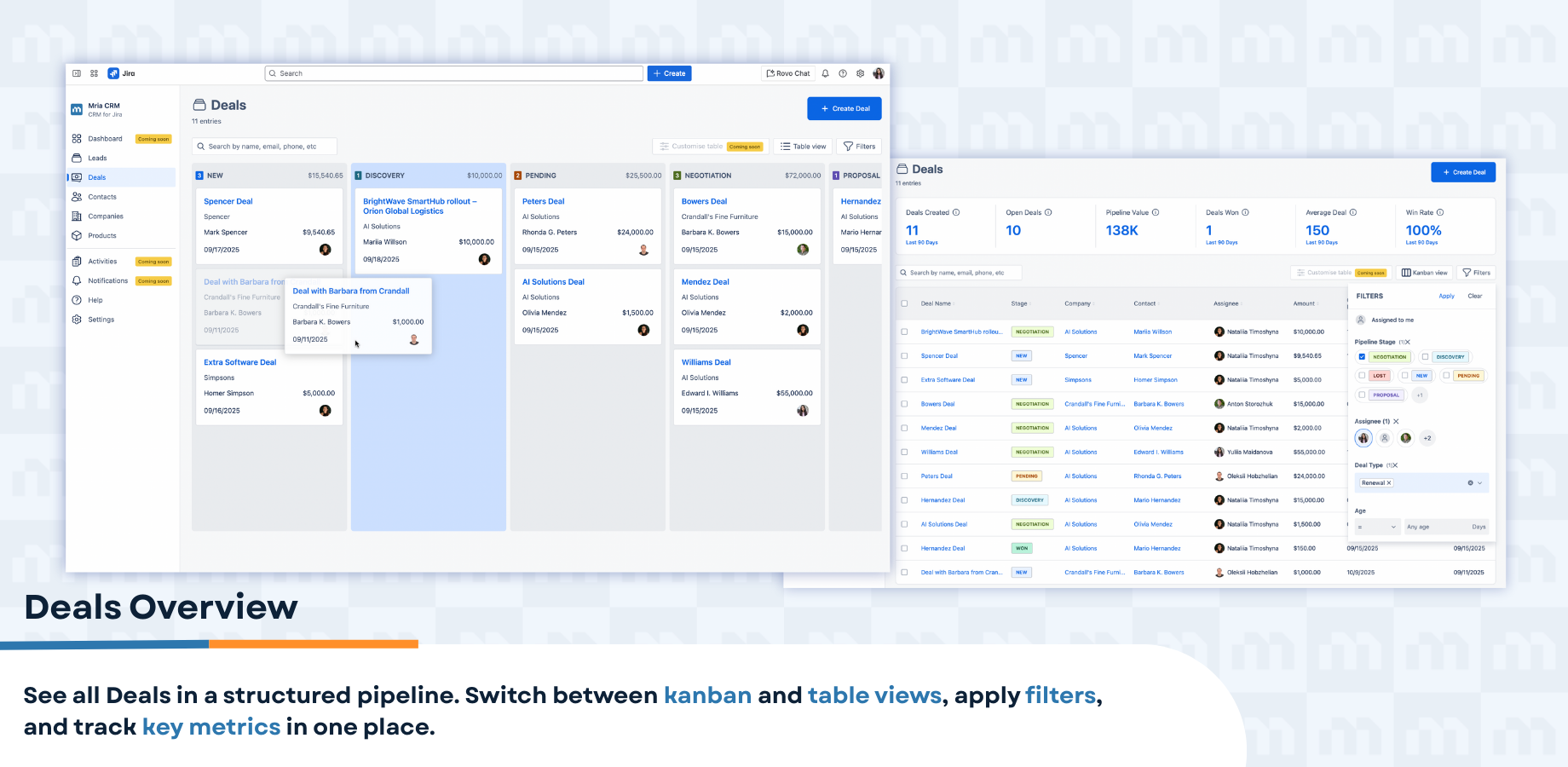This screenshot has height=767, width=1568.
Task: Click the Deals heading icon in kanban window
Action: point(199,105)
